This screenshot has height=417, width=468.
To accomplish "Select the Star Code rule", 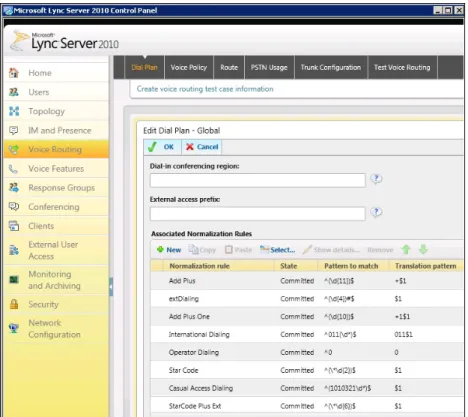I will [x=307, y=370].
